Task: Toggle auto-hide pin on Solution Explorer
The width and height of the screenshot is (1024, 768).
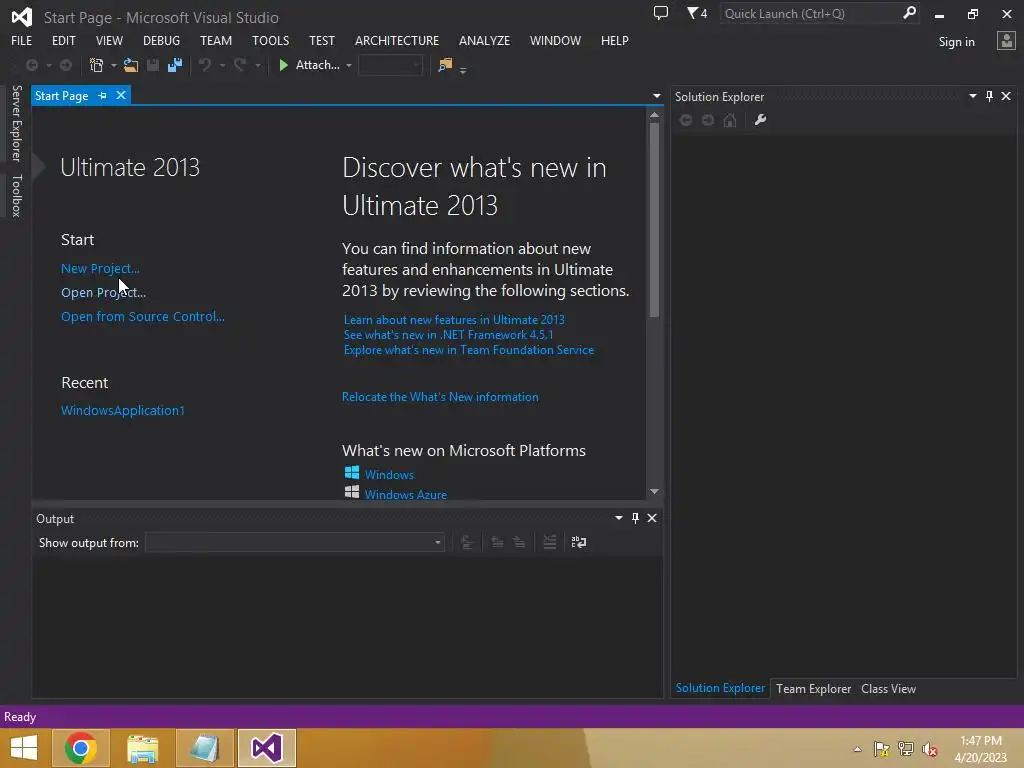Action: point(989,96)
